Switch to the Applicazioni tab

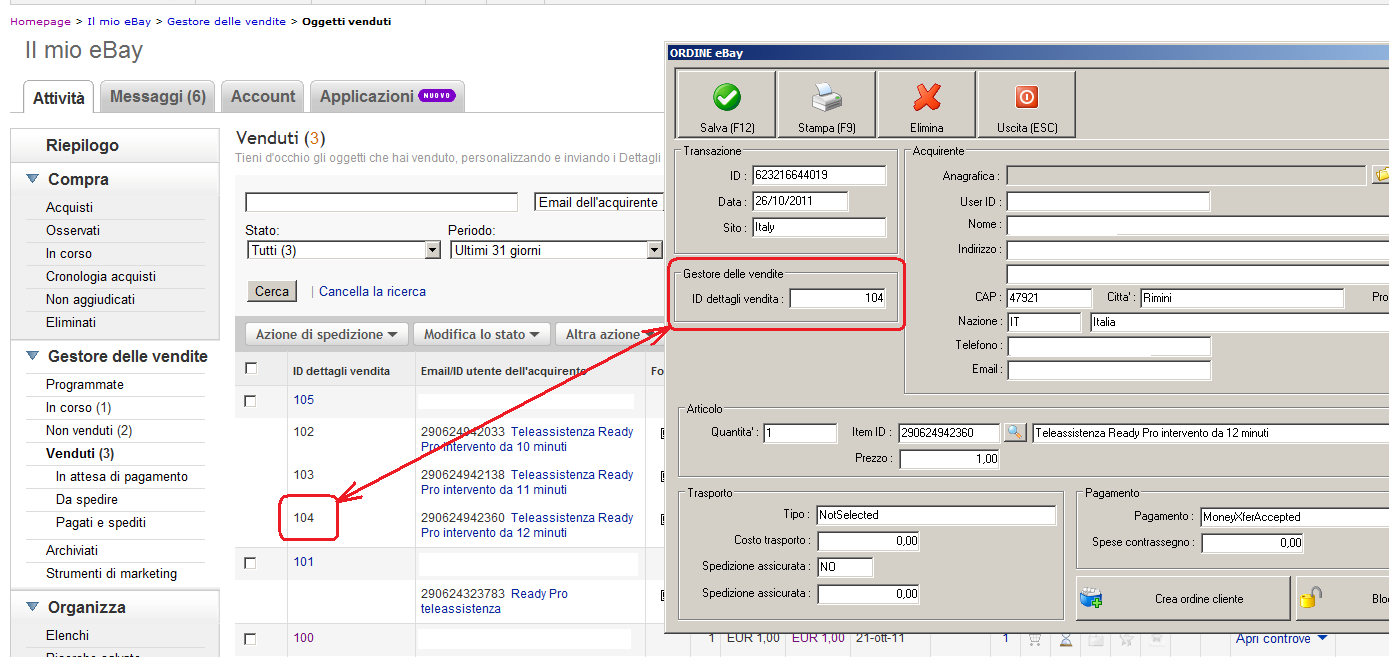[x=387, y=97]
